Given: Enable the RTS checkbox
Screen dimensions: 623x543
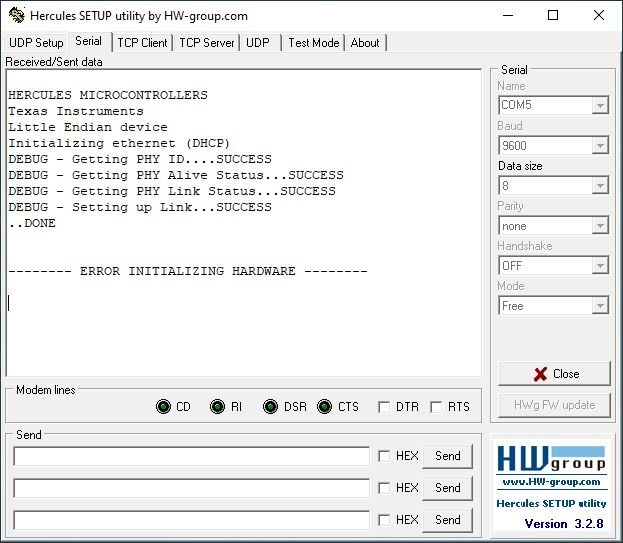Looking at the screenshot, I should point(436,407).
